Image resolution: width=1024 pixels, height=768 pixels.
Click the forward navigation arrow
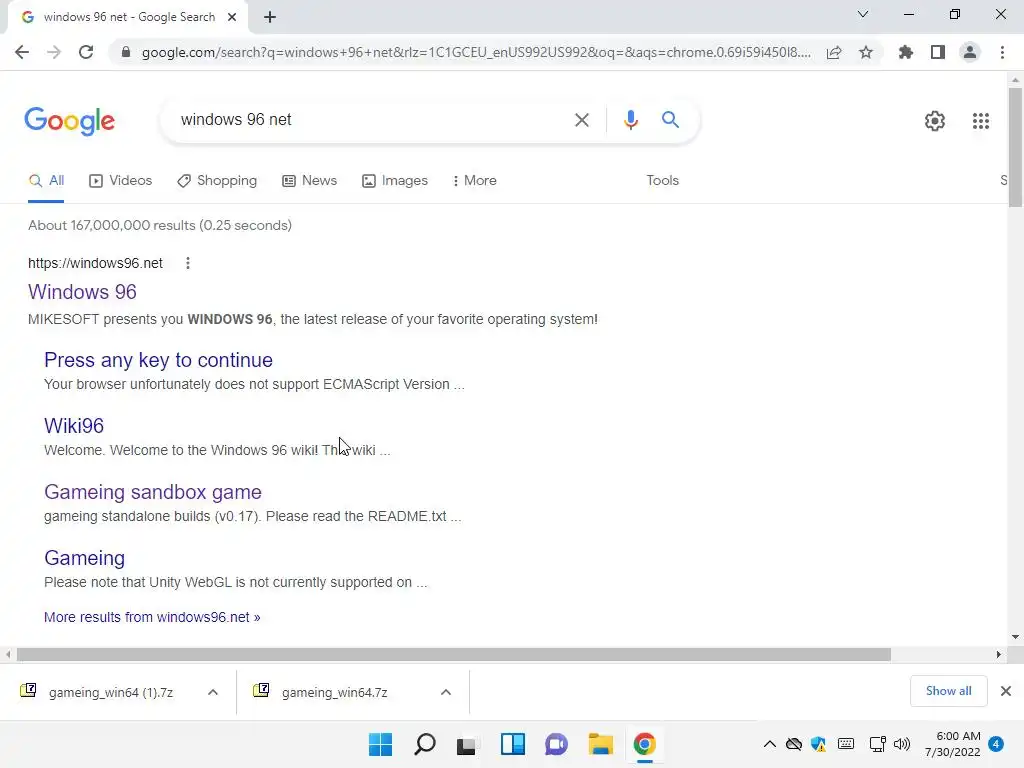pyautogui.click(x=54, y=52)
